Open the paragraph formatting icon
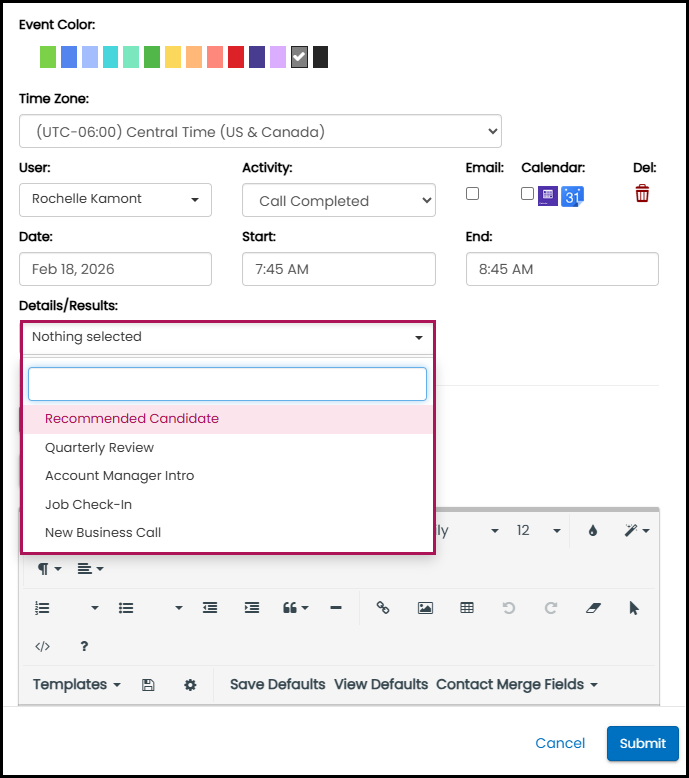This screenshot has width=689, height=778. 49,569
